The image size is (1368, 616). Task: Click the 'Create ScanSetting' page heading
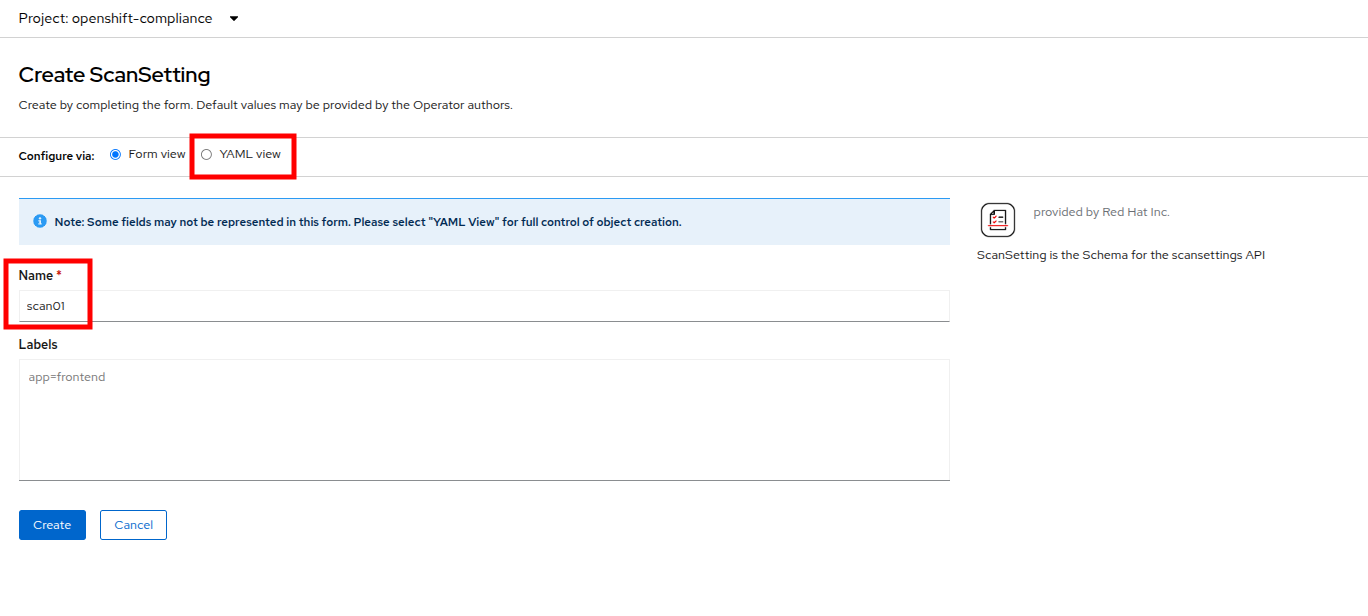click(x=114, y=75)
